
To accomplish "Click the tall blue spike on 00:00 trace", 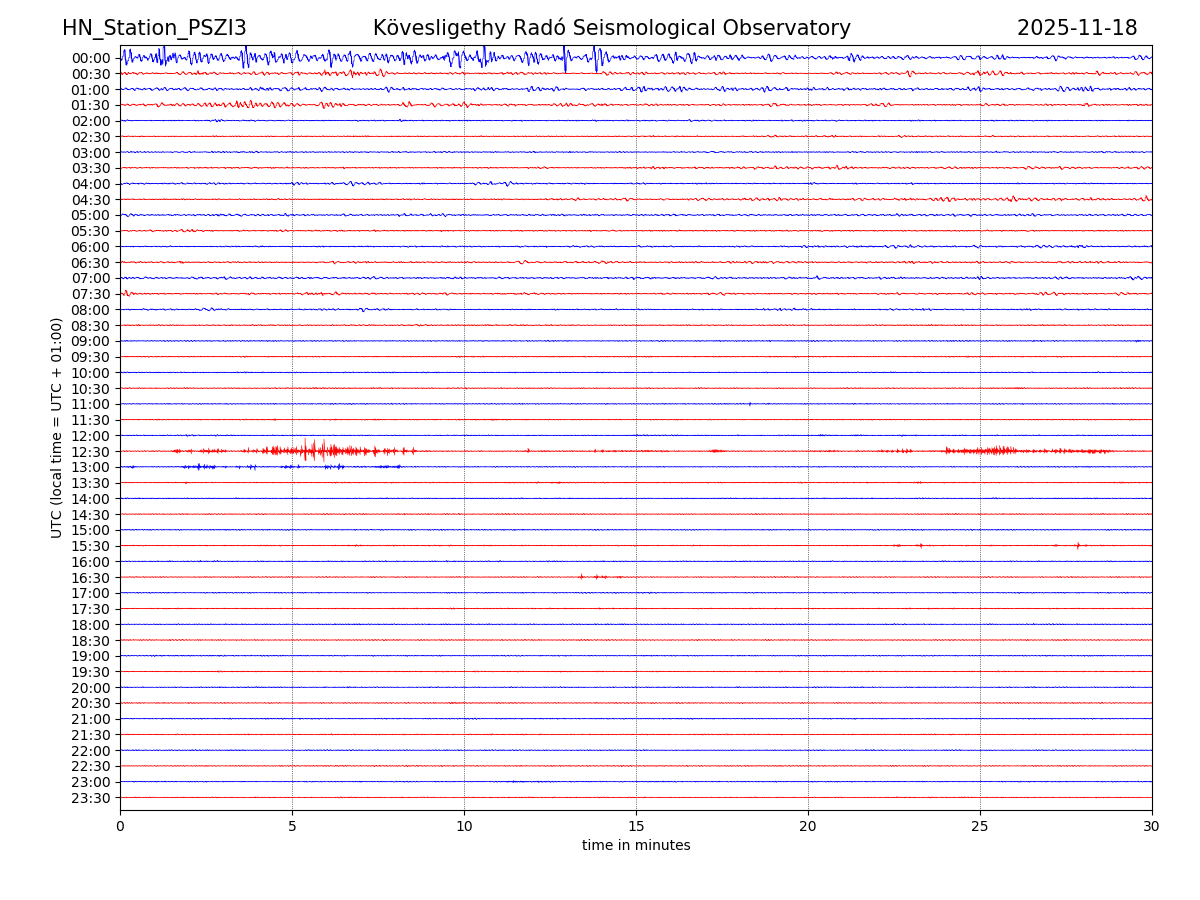I will (x=565, y=58).
